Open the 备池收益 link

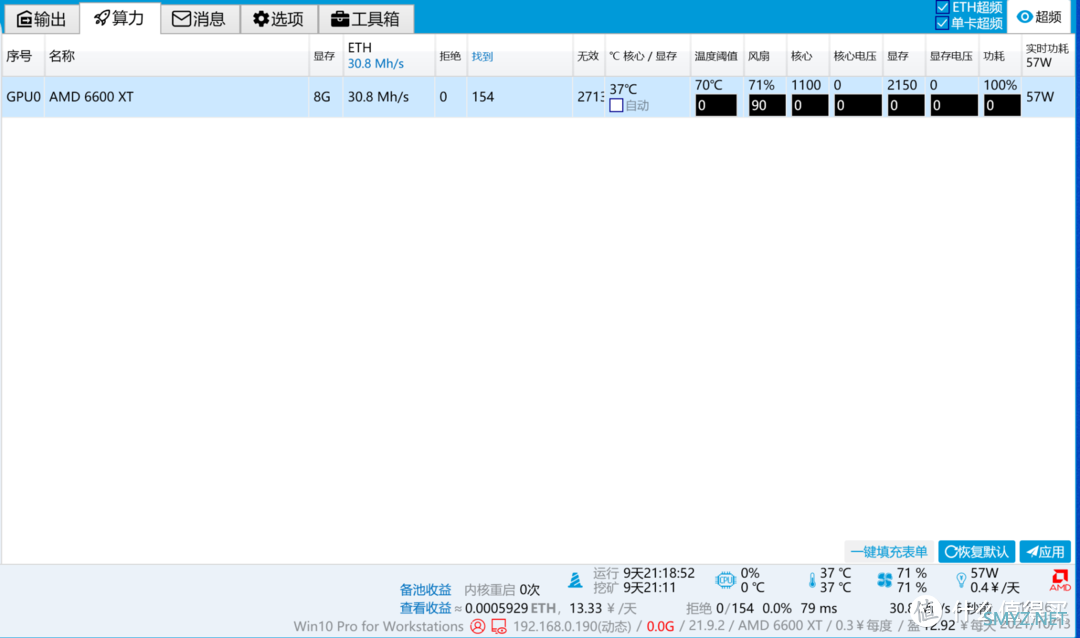click(x=426, y=590)
